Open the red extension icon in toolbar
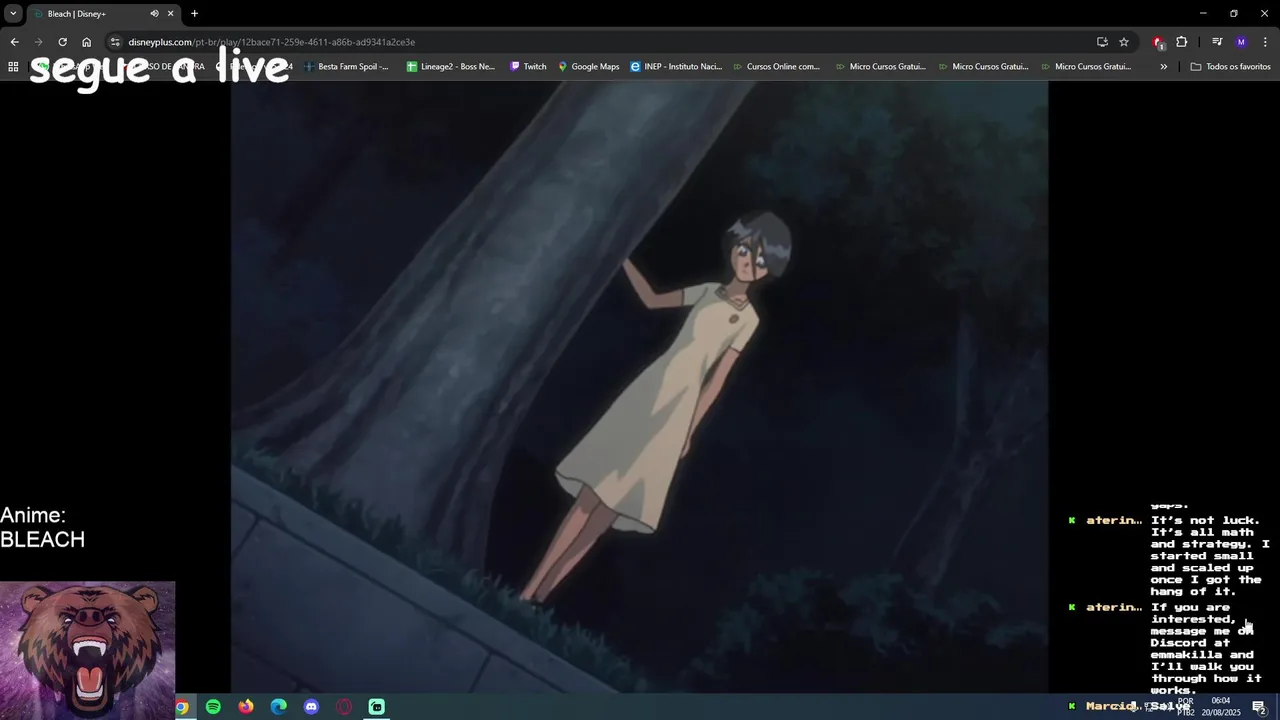 [x=1158, y=42]
